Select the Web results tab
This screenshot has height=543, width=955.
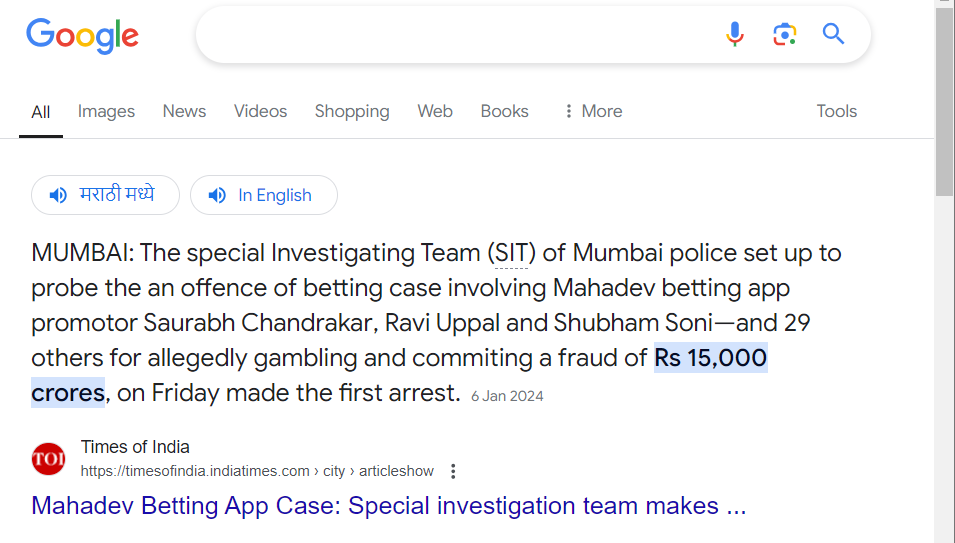click(x=435, y=111)
